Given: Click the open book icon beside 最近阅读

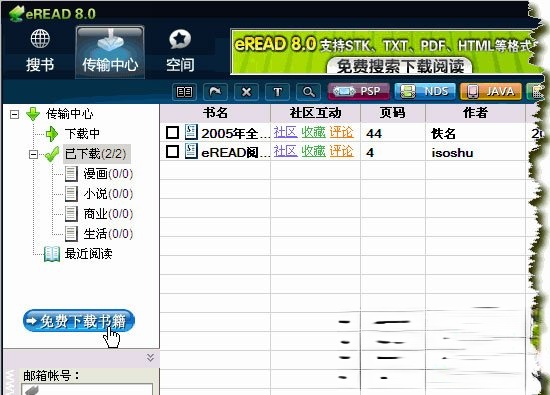Looking at the screenshot, I should click(52, 254).
